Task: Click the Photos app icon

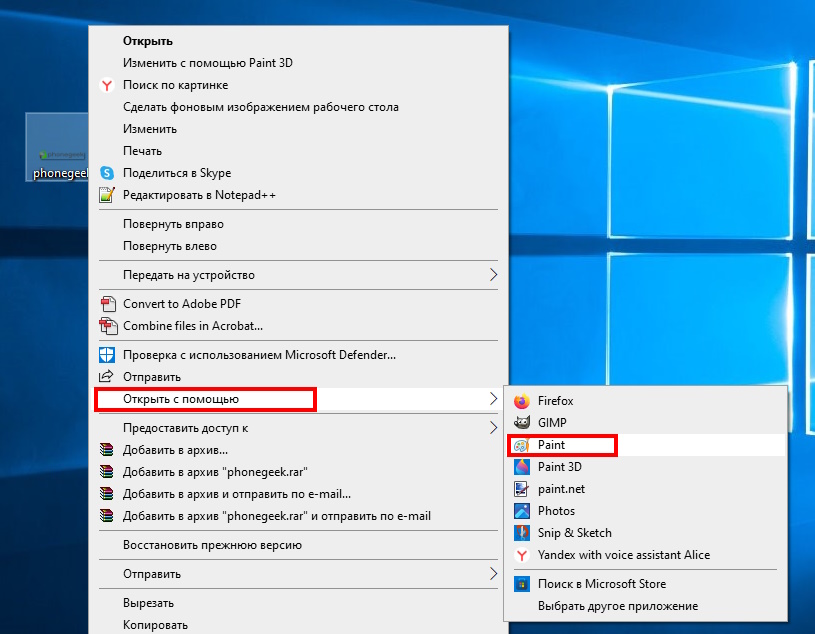Action: [x=522, y=511]
